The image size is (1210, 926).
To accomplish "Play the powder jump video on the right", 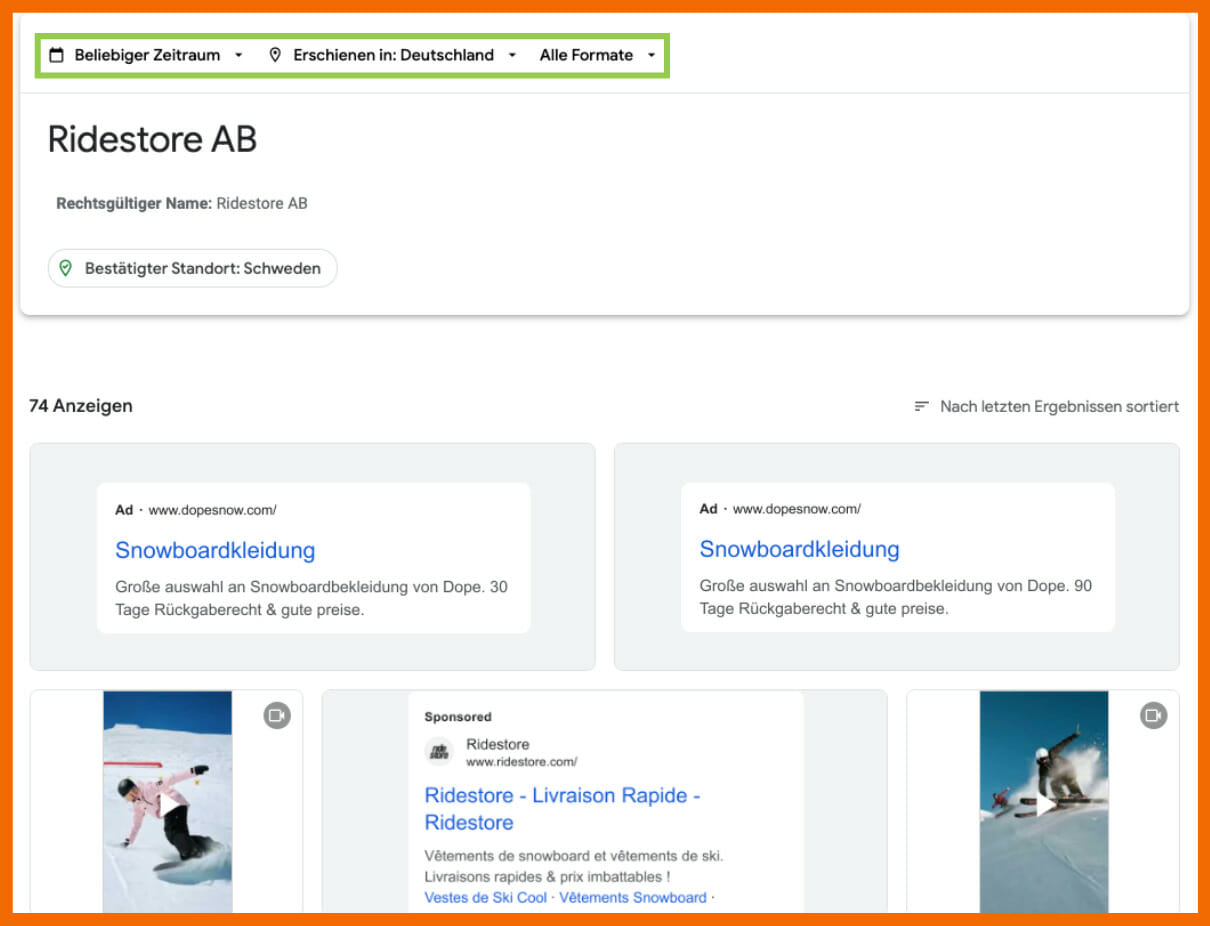I will 1043,805.
